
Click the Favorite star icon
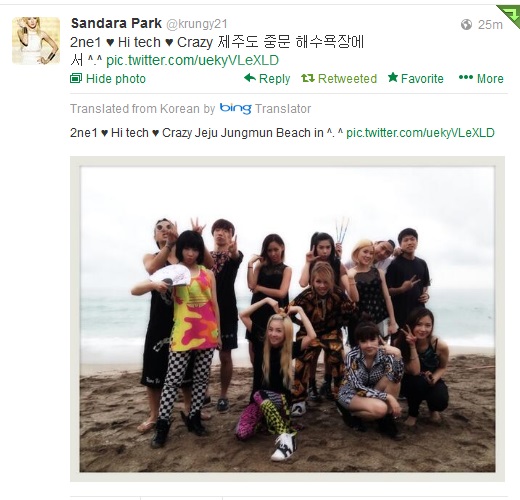point(393,78)
